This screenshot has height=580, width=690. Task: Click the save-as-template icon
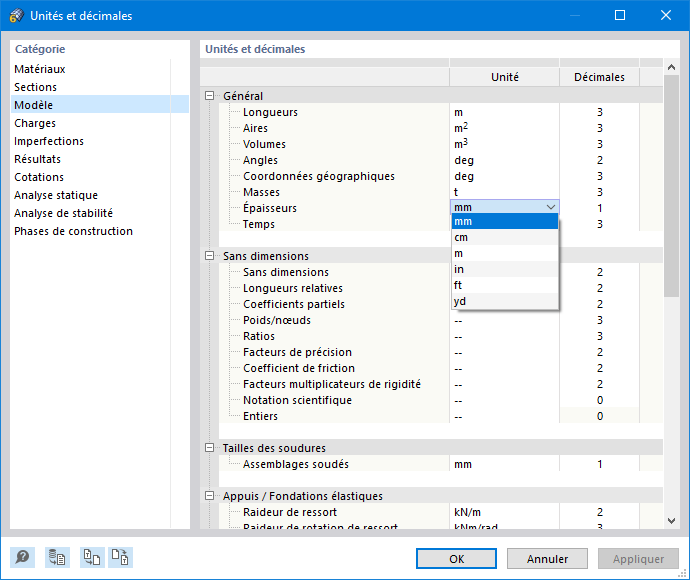pos(120,558)
